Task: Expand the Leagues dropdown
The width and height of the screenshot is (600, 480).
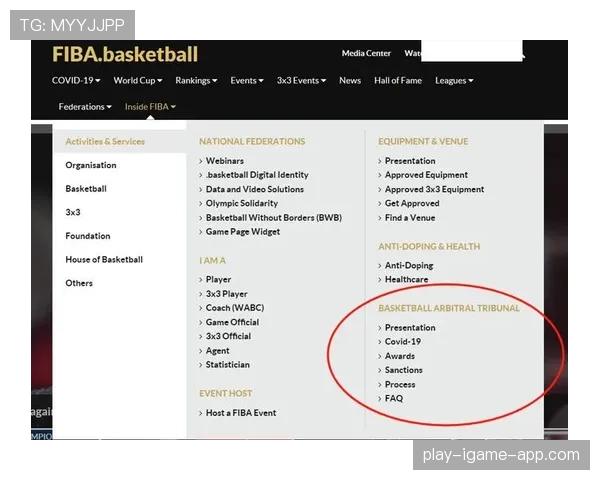Action: click(x=454, y=80)
